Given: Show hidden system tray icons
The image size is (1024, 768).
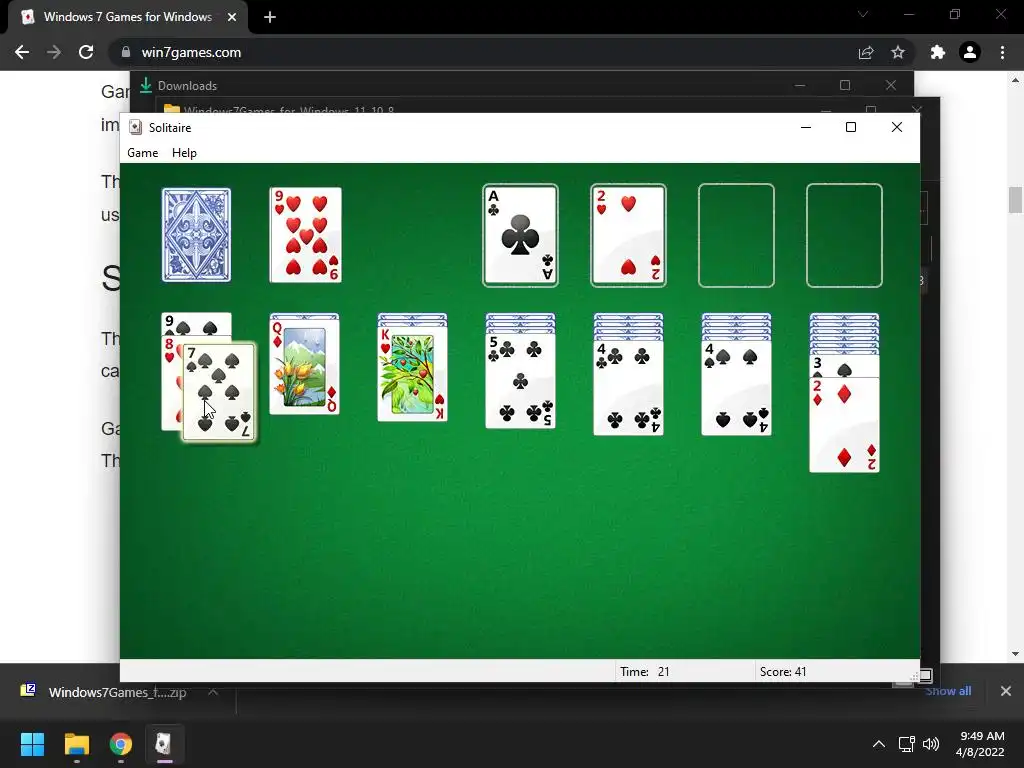Looking at the screenshot, I should [879, 744].
